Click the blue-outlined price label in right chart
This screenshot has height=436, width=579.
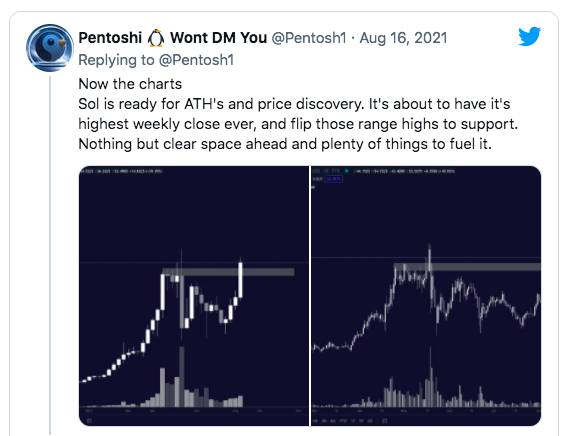(333, 179)
